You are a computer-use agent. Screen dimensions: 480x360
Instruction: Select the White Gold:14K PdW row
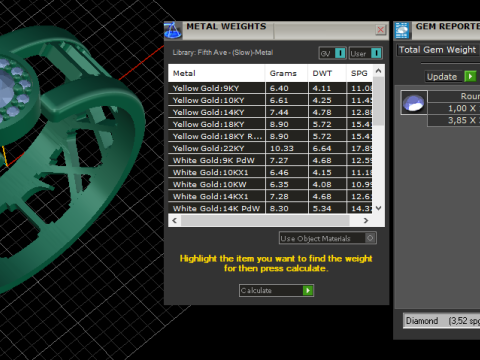pyautogui.click(x=270, y=208)
